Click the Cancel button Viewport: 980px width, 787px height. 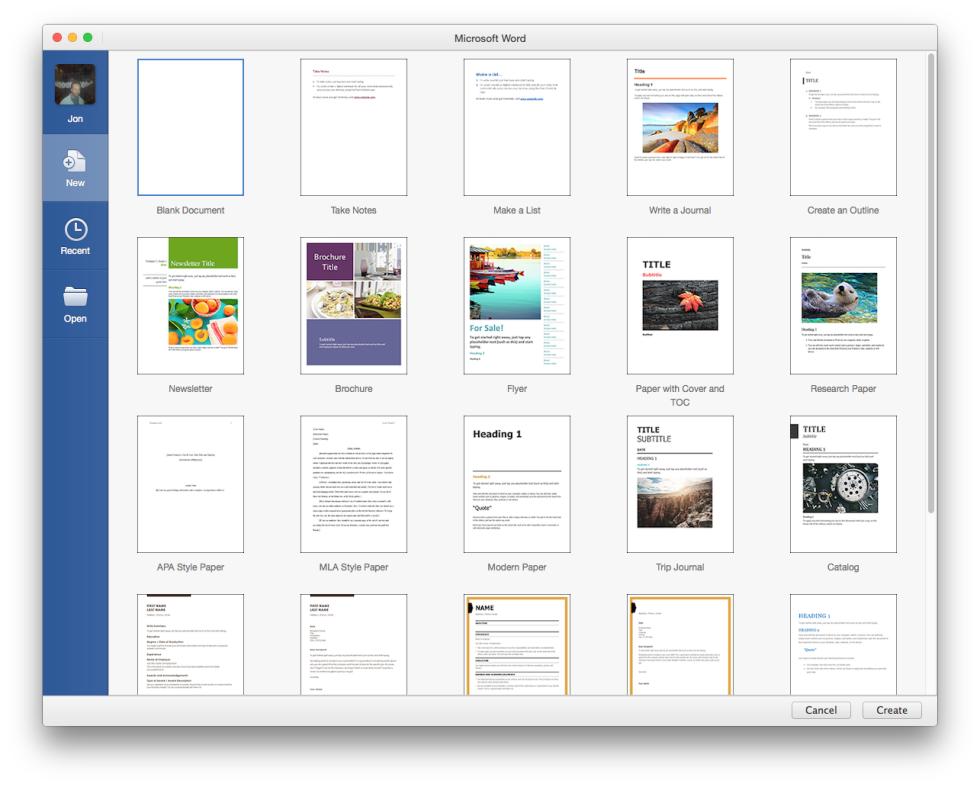tap(821, 710)
